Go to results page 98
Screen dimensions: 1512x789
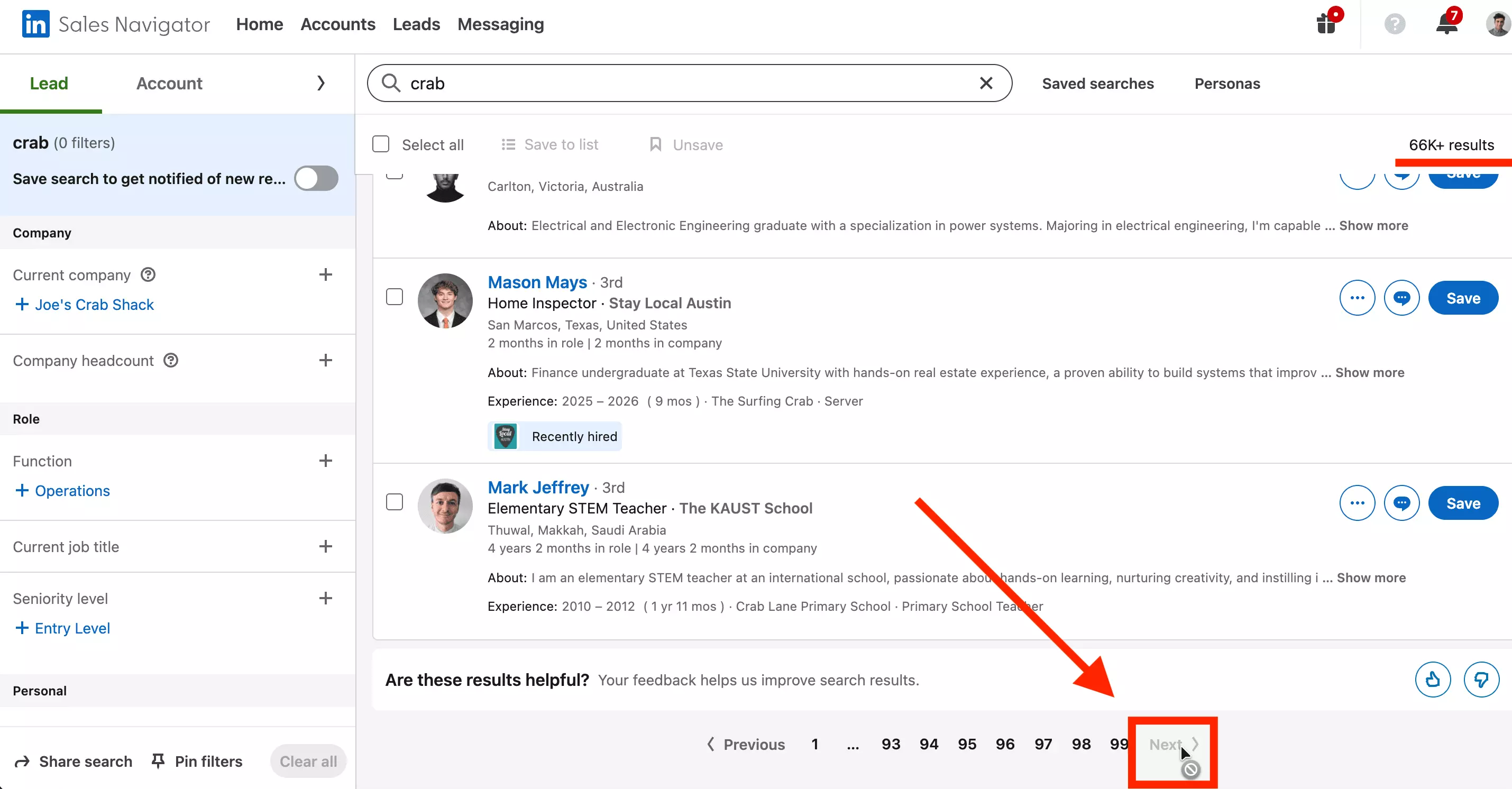point(1081,745)
